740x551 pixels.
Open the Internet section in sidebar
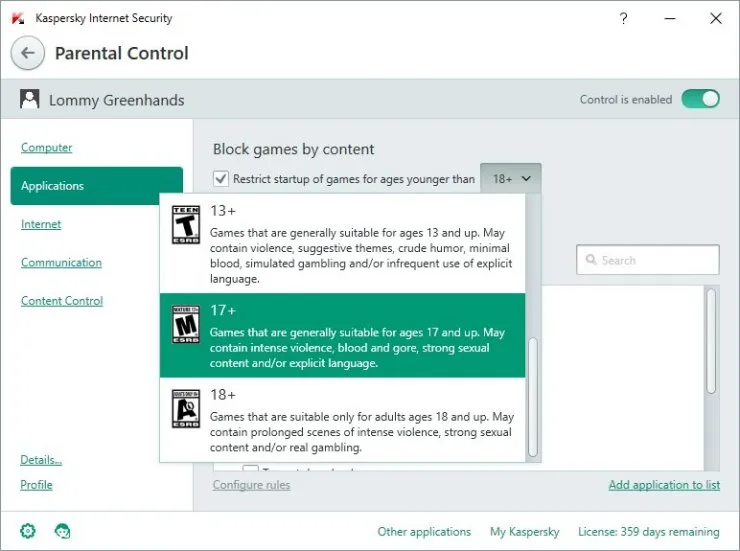tap(41, 224)
